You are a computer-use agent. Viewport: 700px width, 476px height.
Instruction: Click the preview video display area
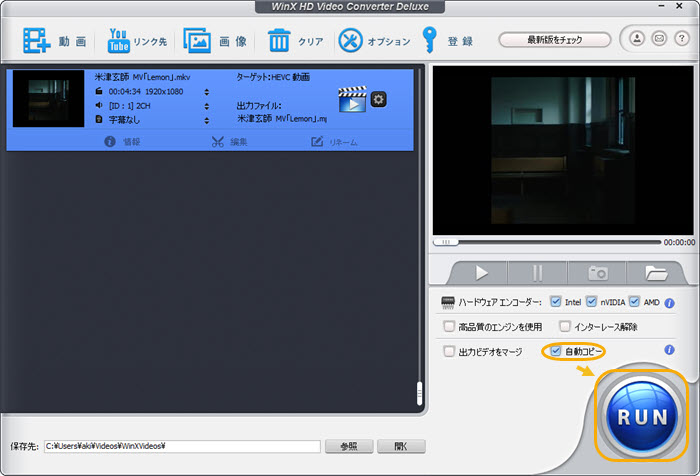(563, 150)
